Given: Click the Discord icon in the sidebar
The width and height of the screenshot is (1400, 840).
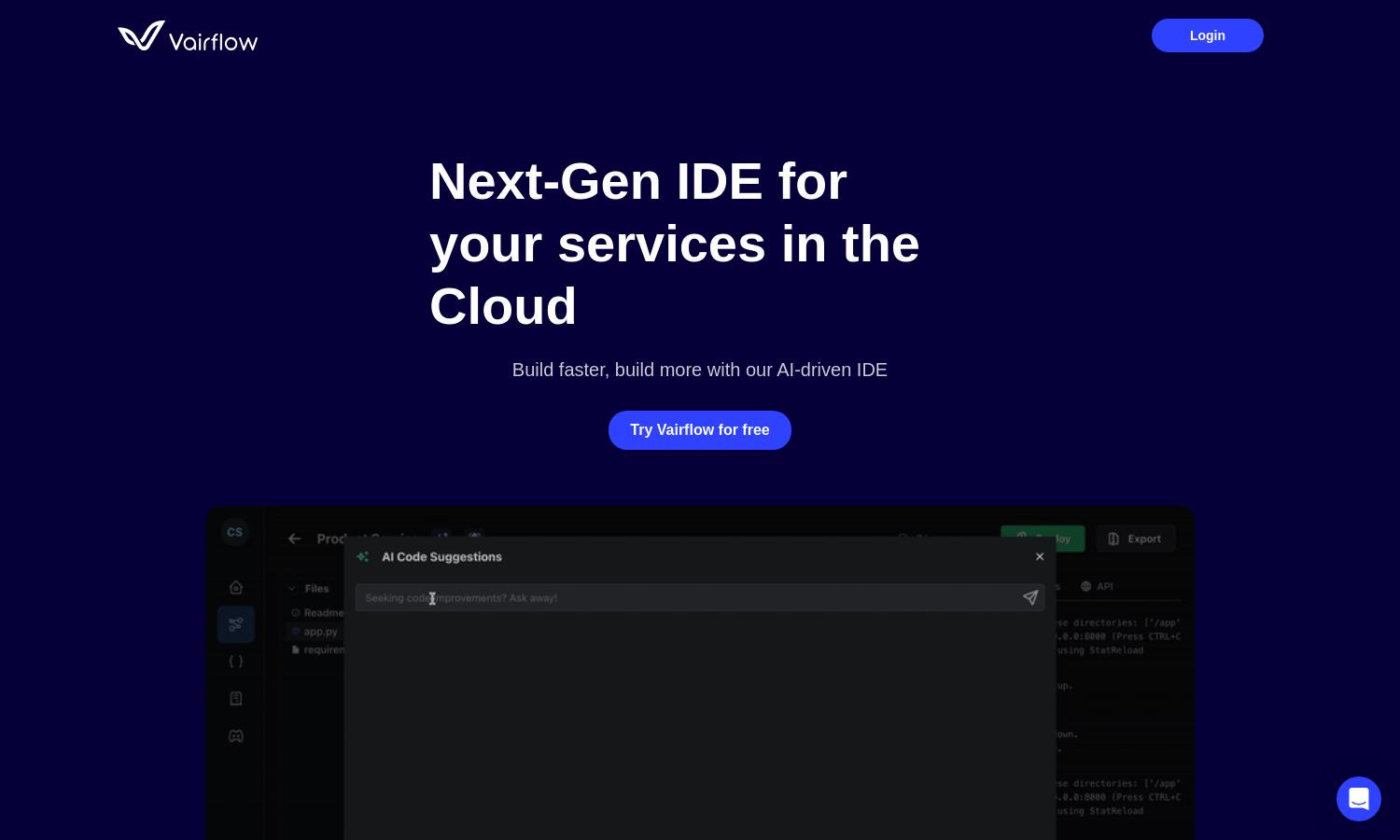Looking at the screenshot, I should (x=236, y=736).
